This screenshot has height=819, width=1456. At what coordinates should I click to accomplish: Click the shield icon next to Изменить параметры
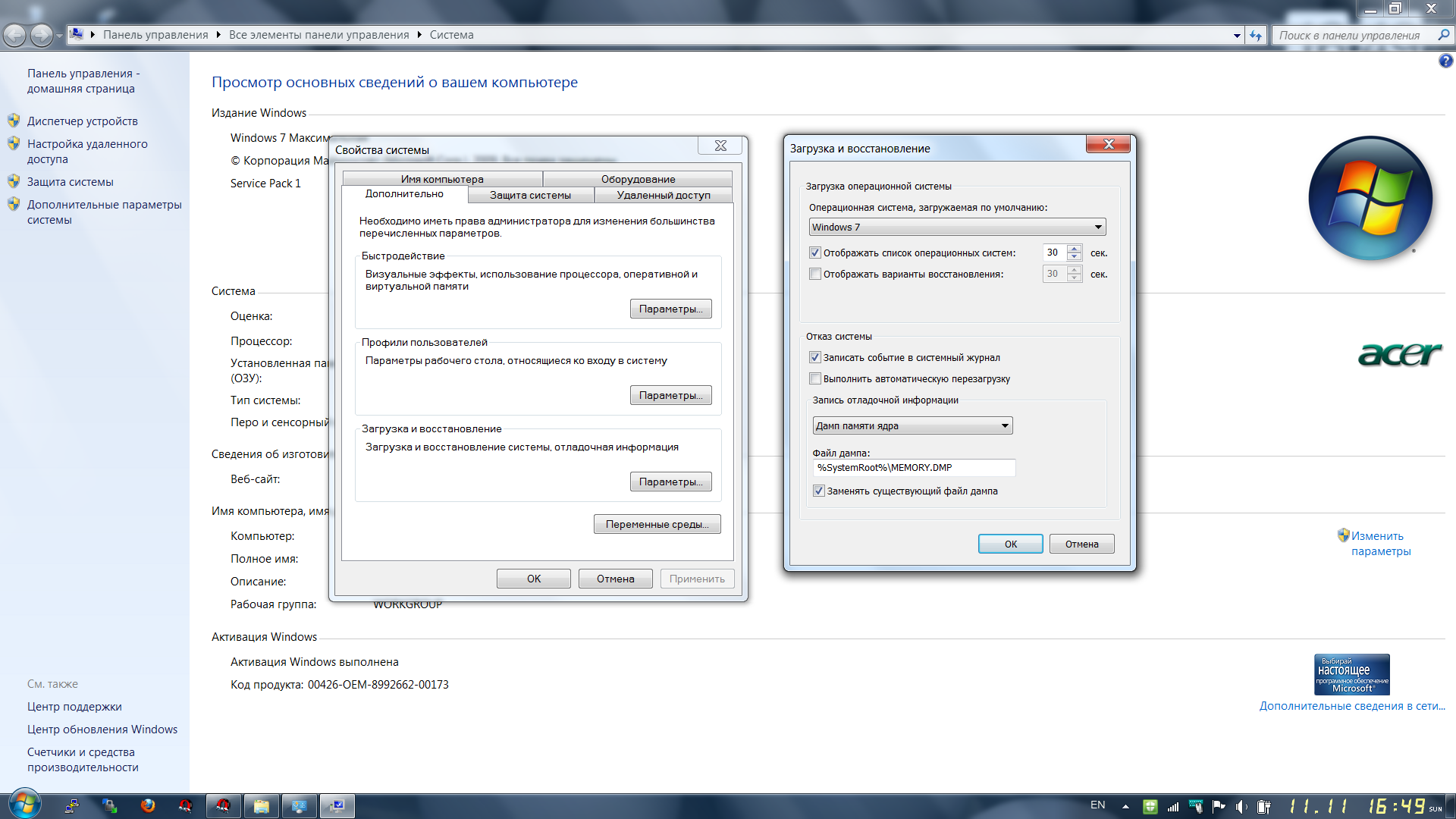(x=1343, y=535)
